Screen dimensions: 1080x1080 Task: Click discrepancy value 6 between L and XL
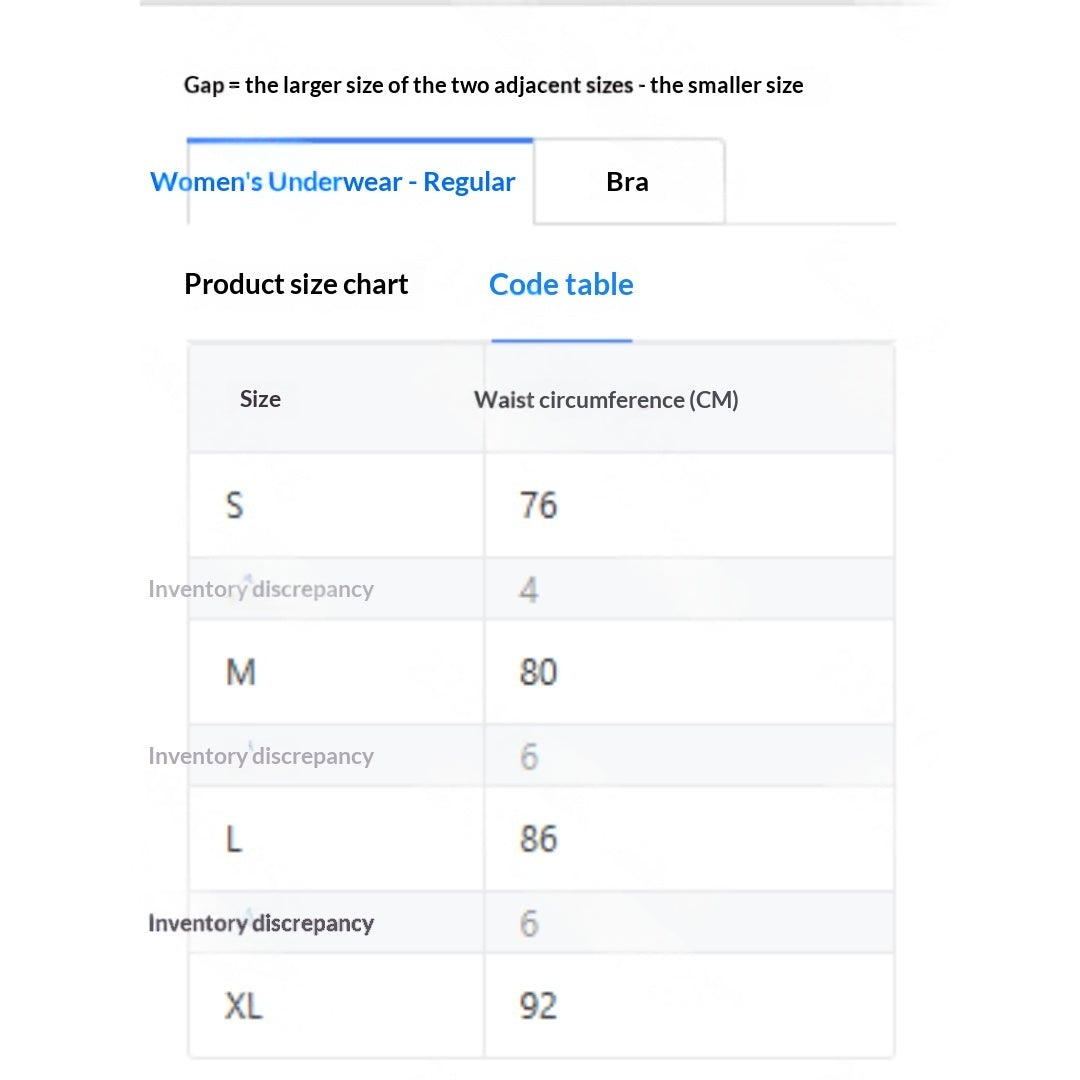click(x=529, y=924)
